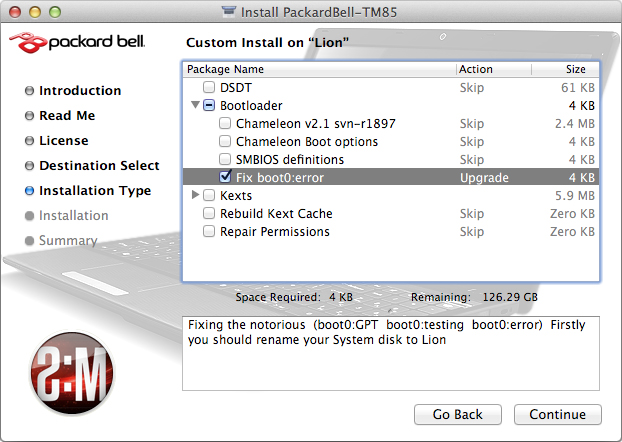Click the Action column header
The image size is (622, 442).
[493, 69]
